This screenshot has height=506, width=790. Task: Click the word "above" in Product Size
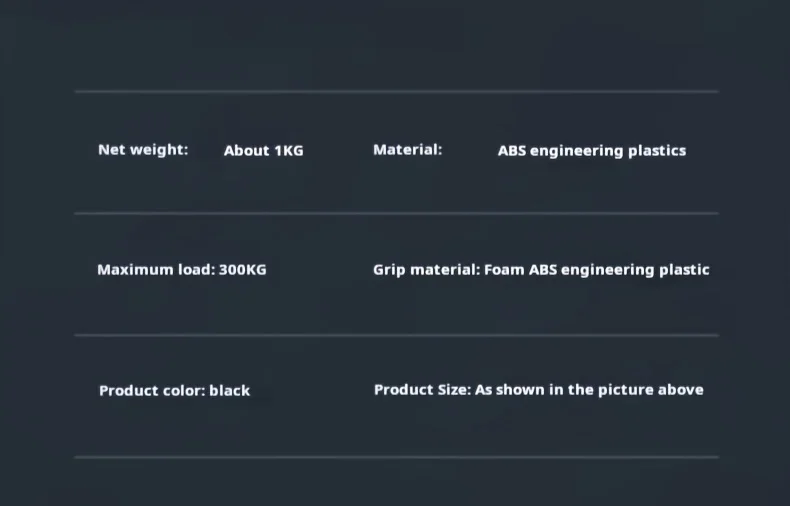tap(680, 390)
